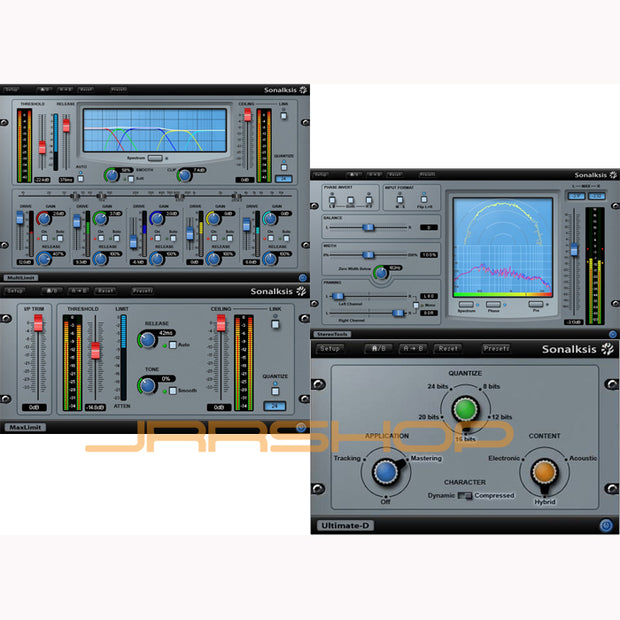Click the MultiLimit Smooth knob
The image size is (620, 620).
point(112,175)
